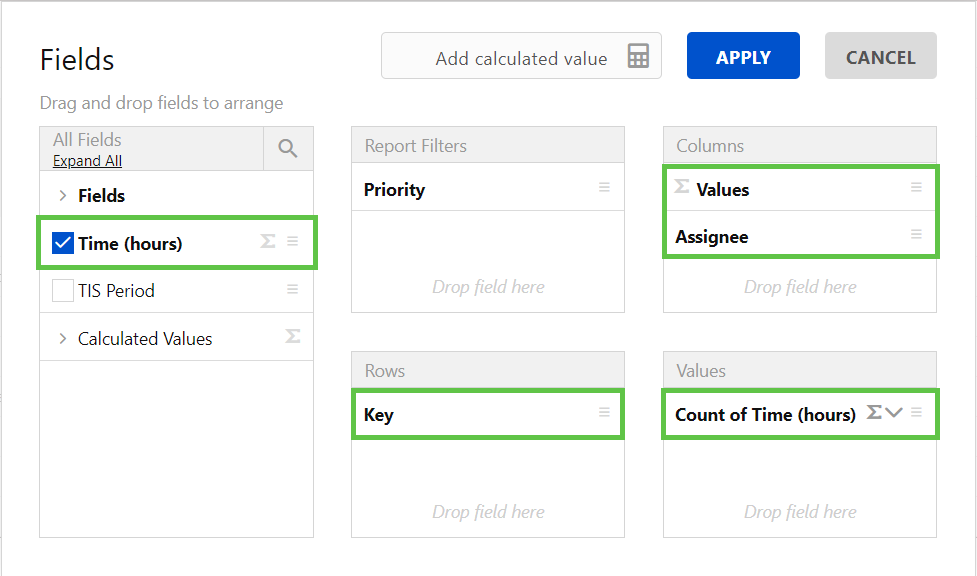Click the drag handle on Count of Time
Screen dimensions: 977x576
pos(916,413)
